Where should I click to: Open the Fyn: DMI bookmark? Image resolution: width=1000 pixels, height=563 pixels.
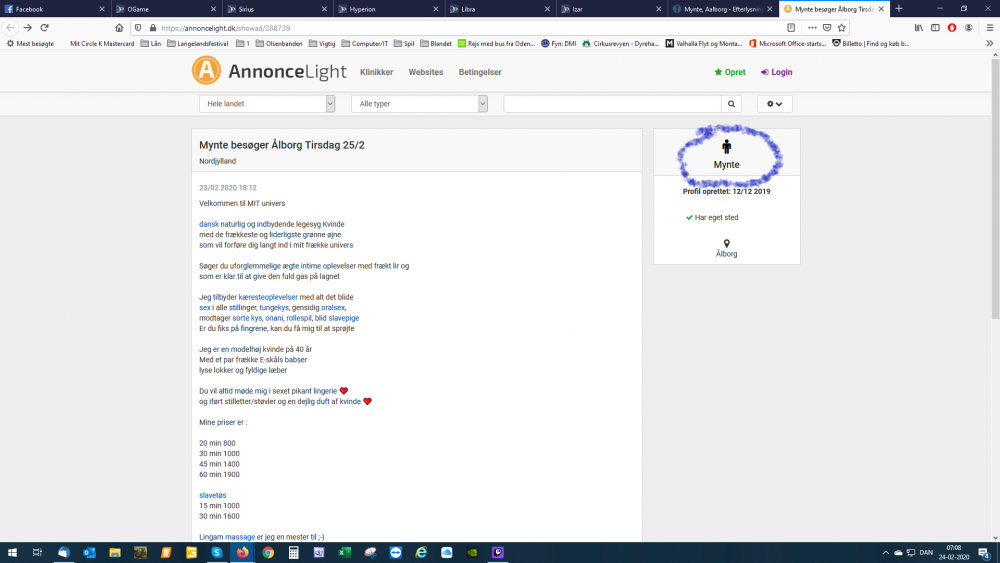(558, 43)
